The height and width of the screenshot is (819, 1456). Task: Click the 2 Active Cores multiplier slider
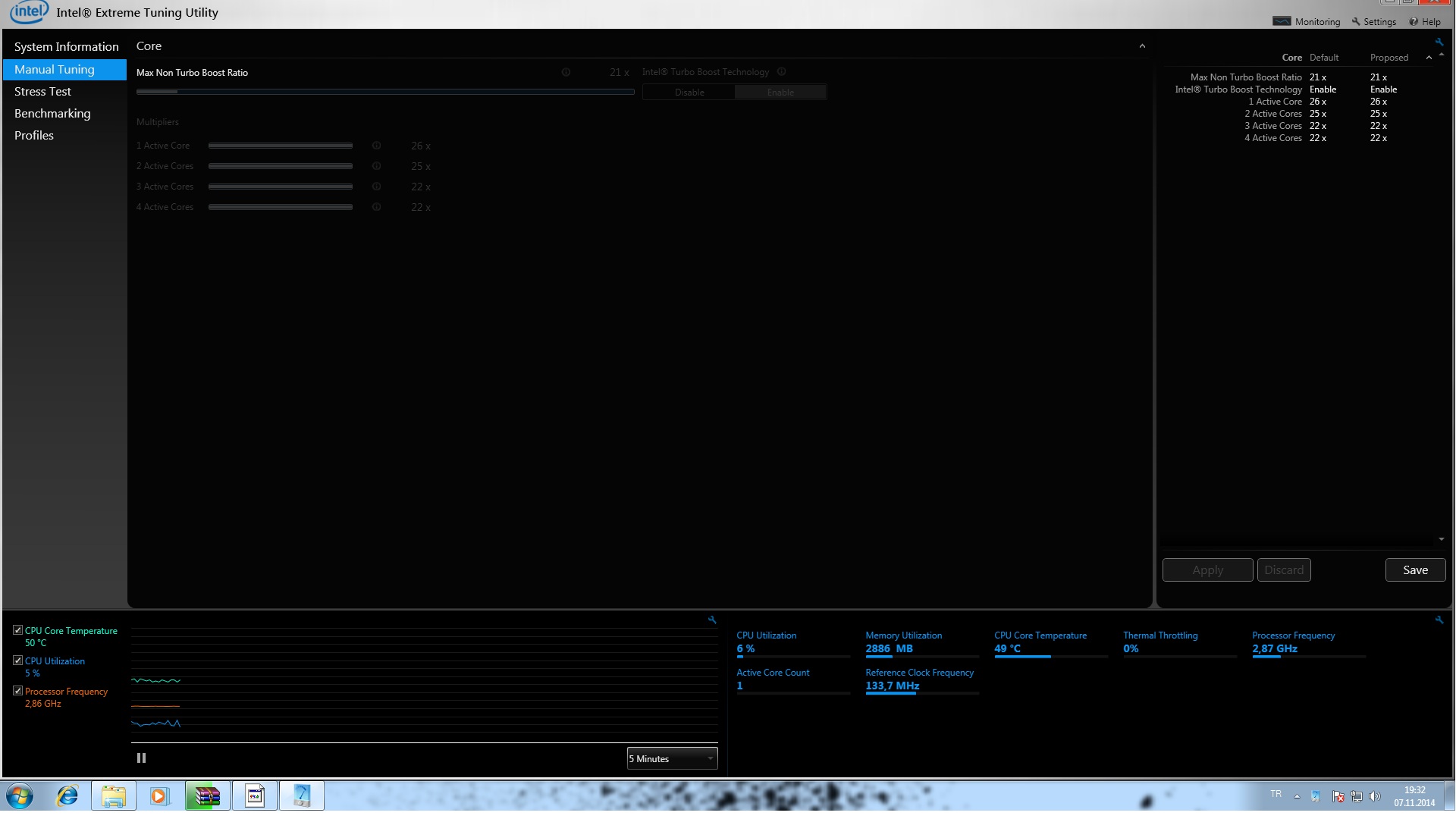[x=281, y=166]
